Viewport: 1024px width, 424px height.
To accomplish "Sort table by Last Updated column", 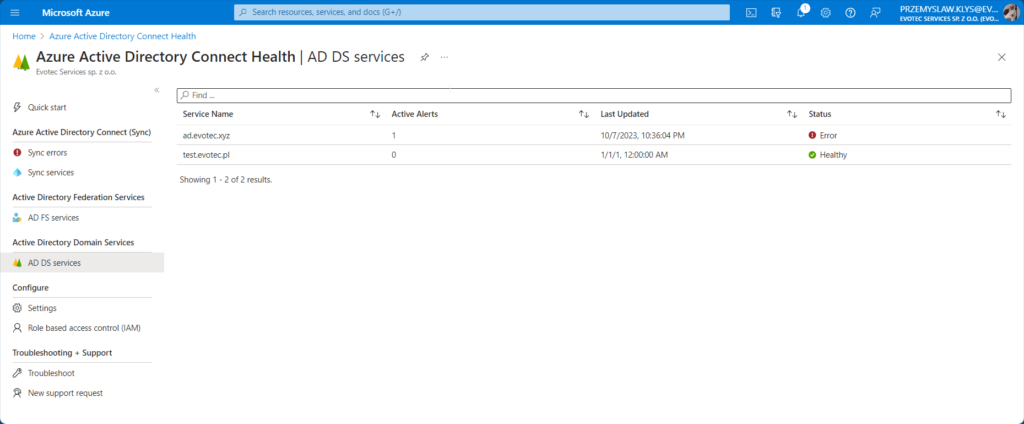I will [791, 114].
